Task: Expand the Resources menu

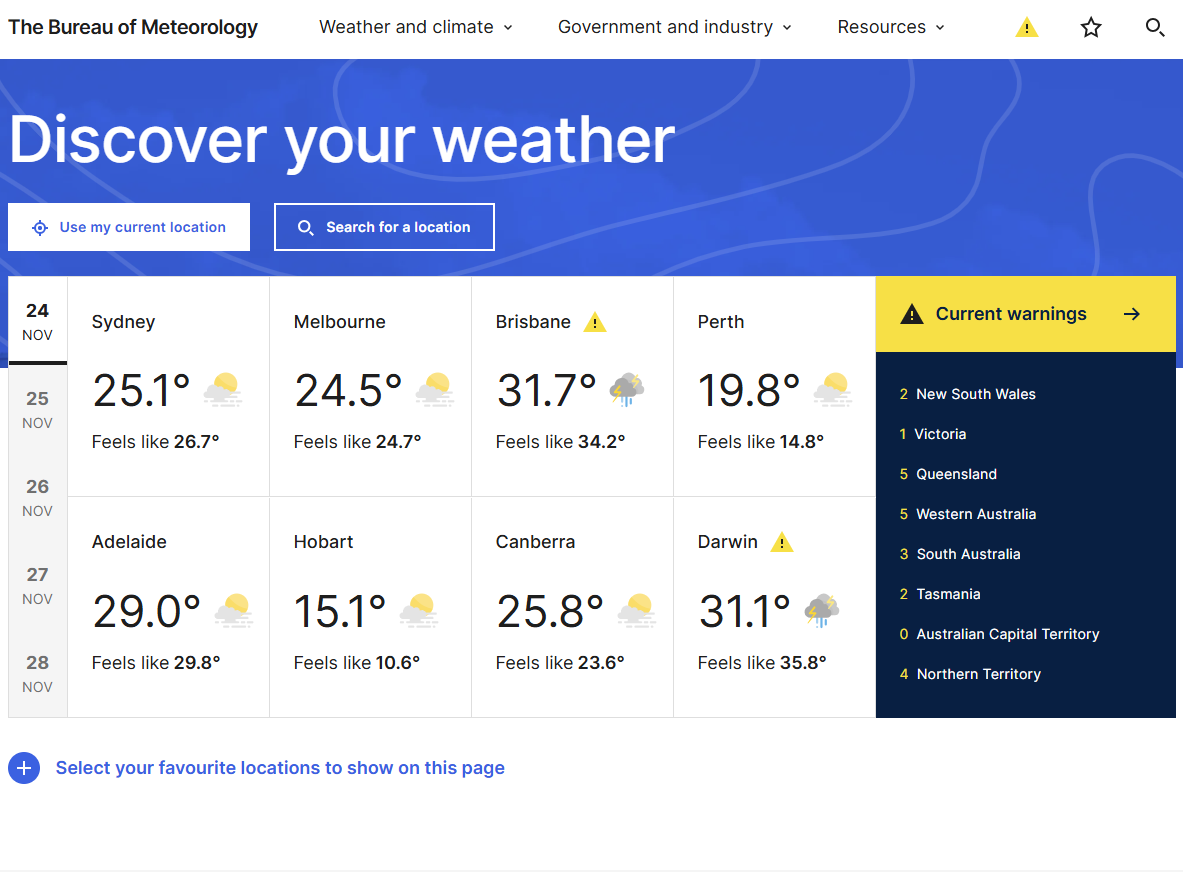Action: (891, 27)
